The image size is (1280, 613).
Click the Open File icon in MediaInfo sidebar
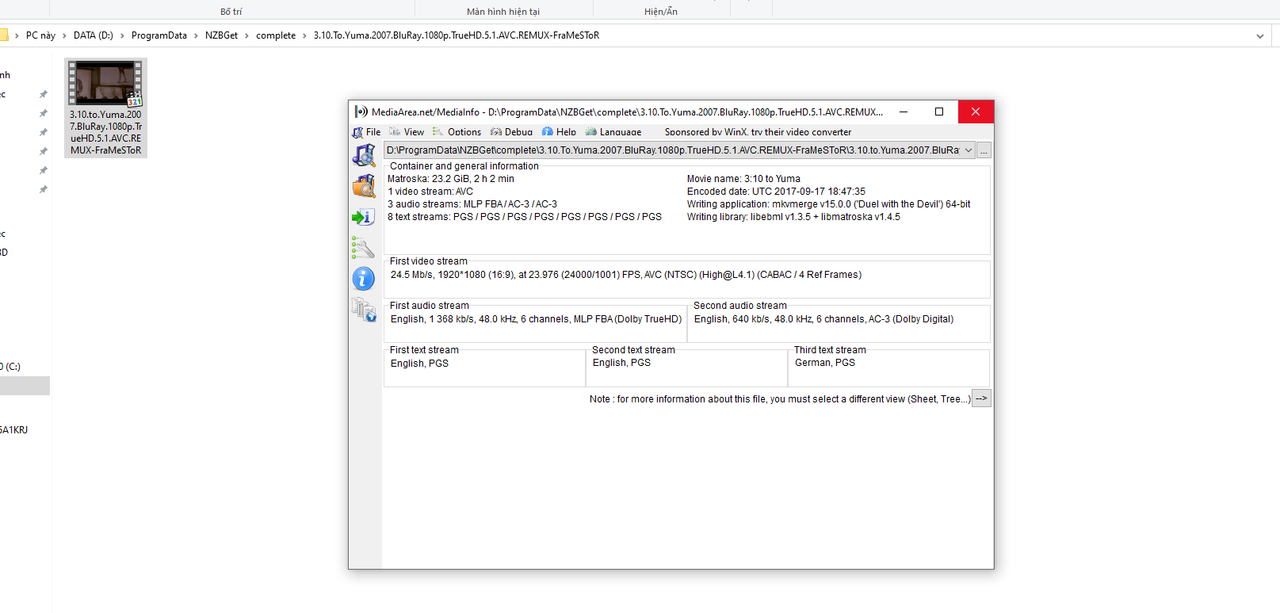(364, 155)
